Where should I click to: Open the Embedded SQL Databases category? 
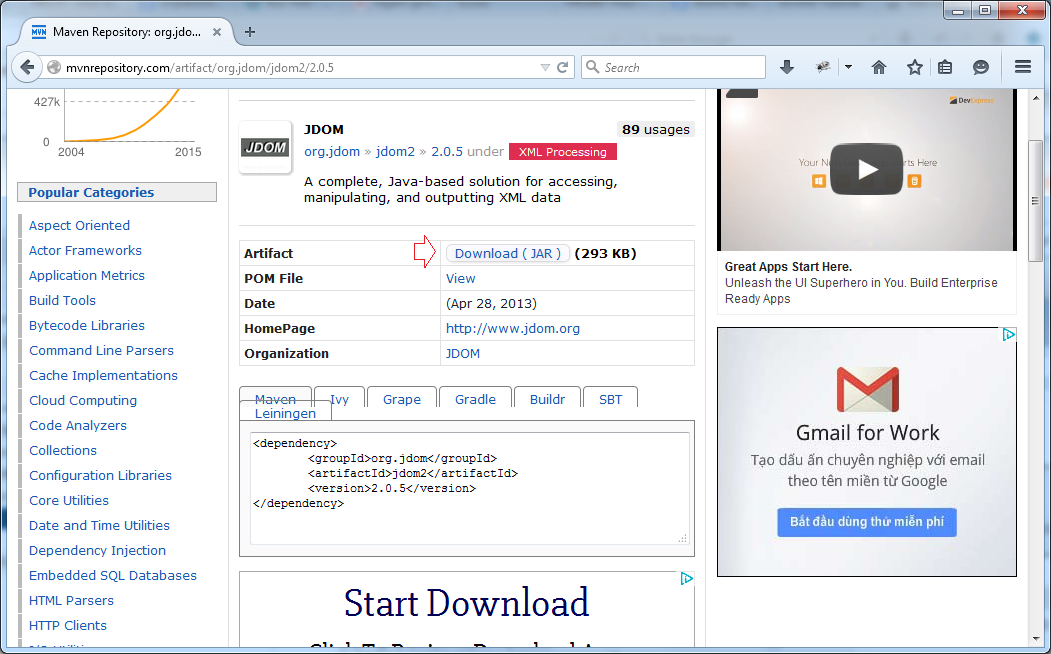click(x=113, y=575)
